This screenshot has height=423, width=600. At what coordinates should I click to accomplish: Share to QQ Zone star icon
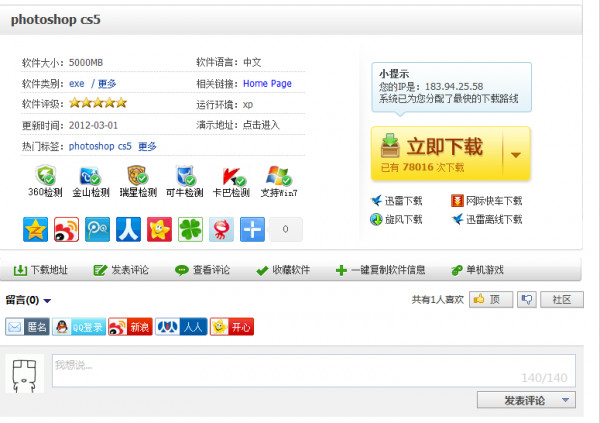(35, 229)
